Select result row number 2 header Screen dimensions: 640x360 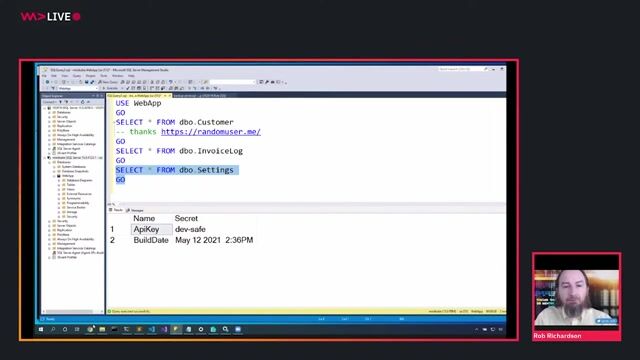coord(113,240)
